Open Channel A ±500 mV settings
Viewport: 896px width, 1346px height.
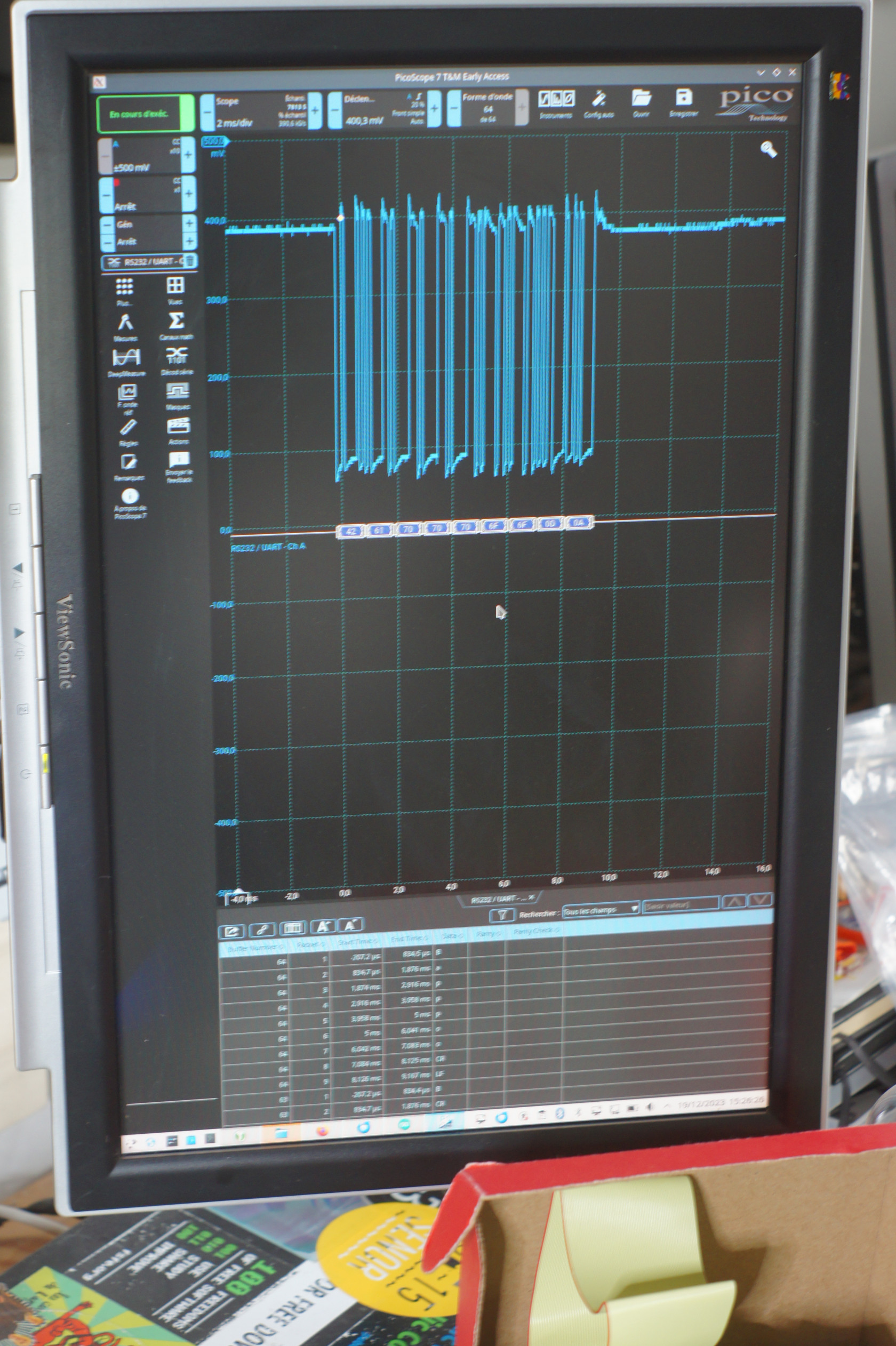[147, 155]
